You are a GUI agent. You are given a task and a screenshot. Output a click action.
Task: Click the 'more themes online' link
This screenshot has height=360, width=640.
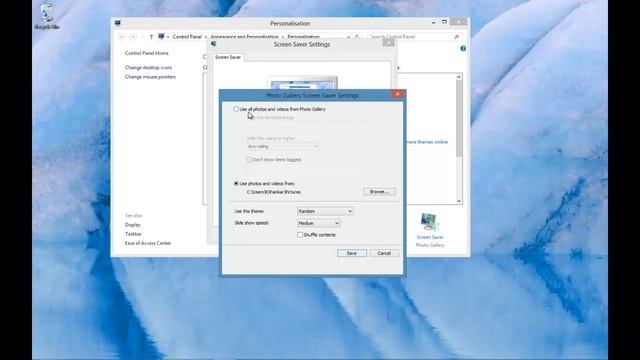[427, 142]
